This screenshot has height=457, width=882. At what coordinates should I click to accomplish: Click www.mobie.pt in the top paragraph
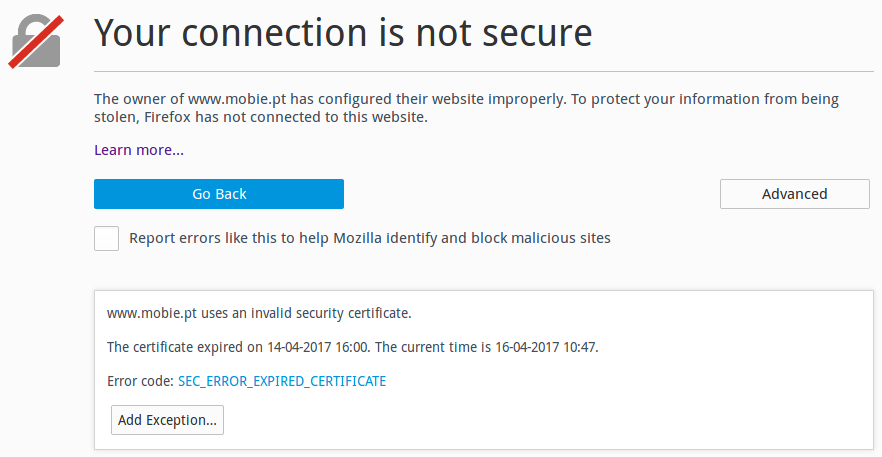pyautogui.click(x=237, y=100)
